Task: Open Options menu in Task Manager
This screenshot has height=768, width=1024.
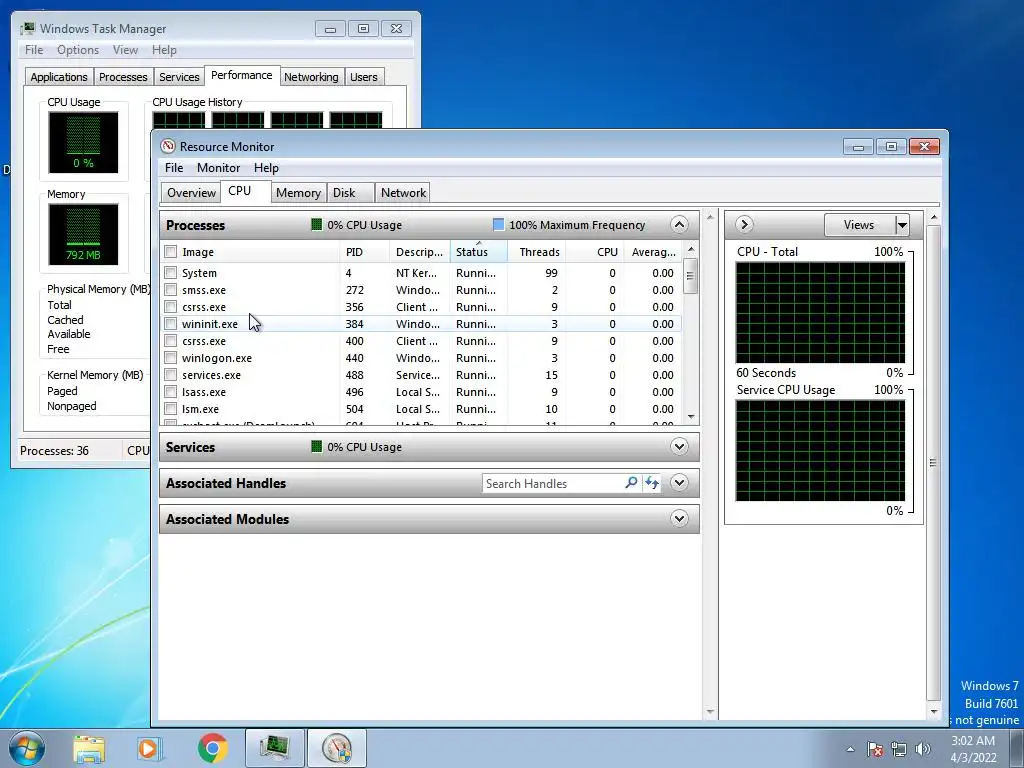Action: click(x=78, y=50)
